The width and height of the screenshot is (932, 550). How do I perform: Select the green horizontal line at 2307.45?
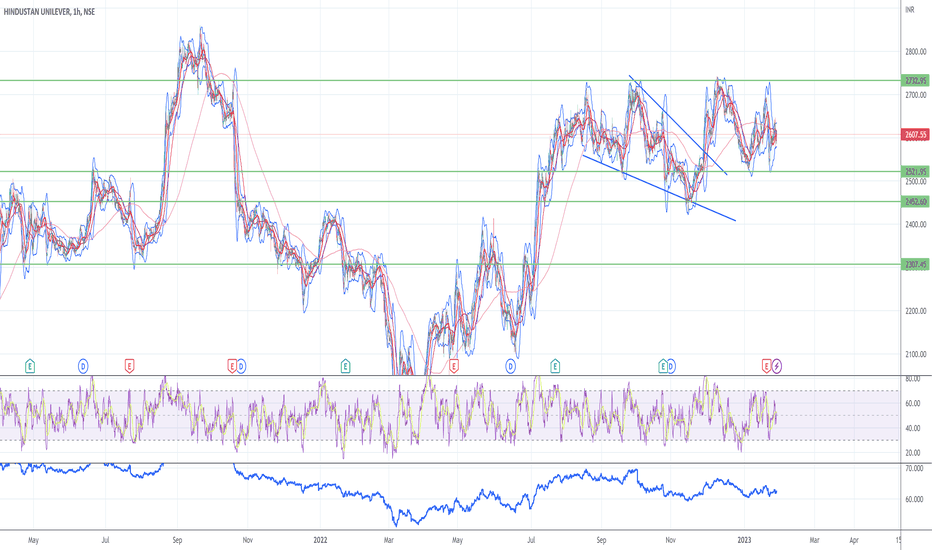(x=451, y=265)
